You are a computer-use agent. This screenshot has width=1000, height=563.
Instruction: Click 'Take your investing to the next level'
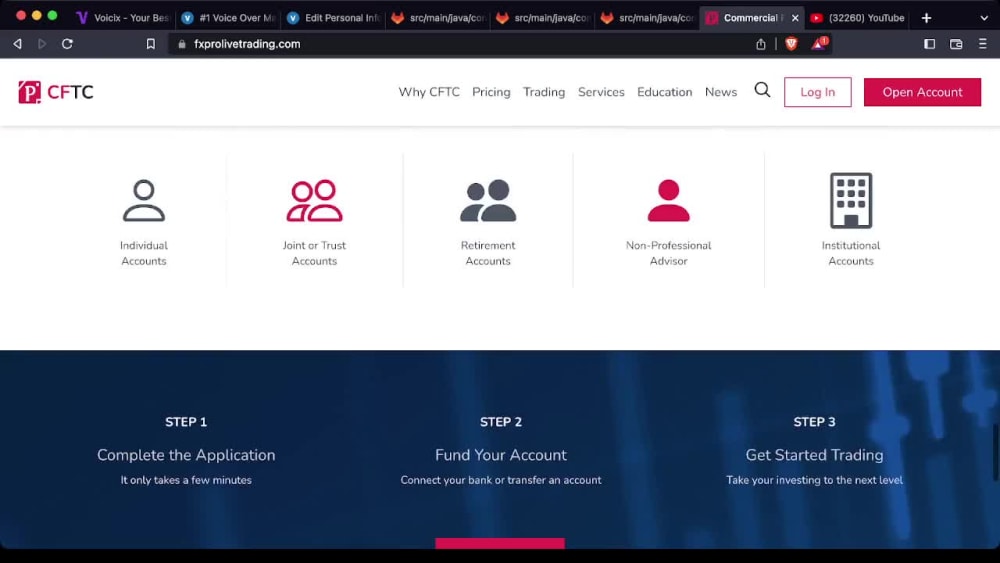point(814,480)
